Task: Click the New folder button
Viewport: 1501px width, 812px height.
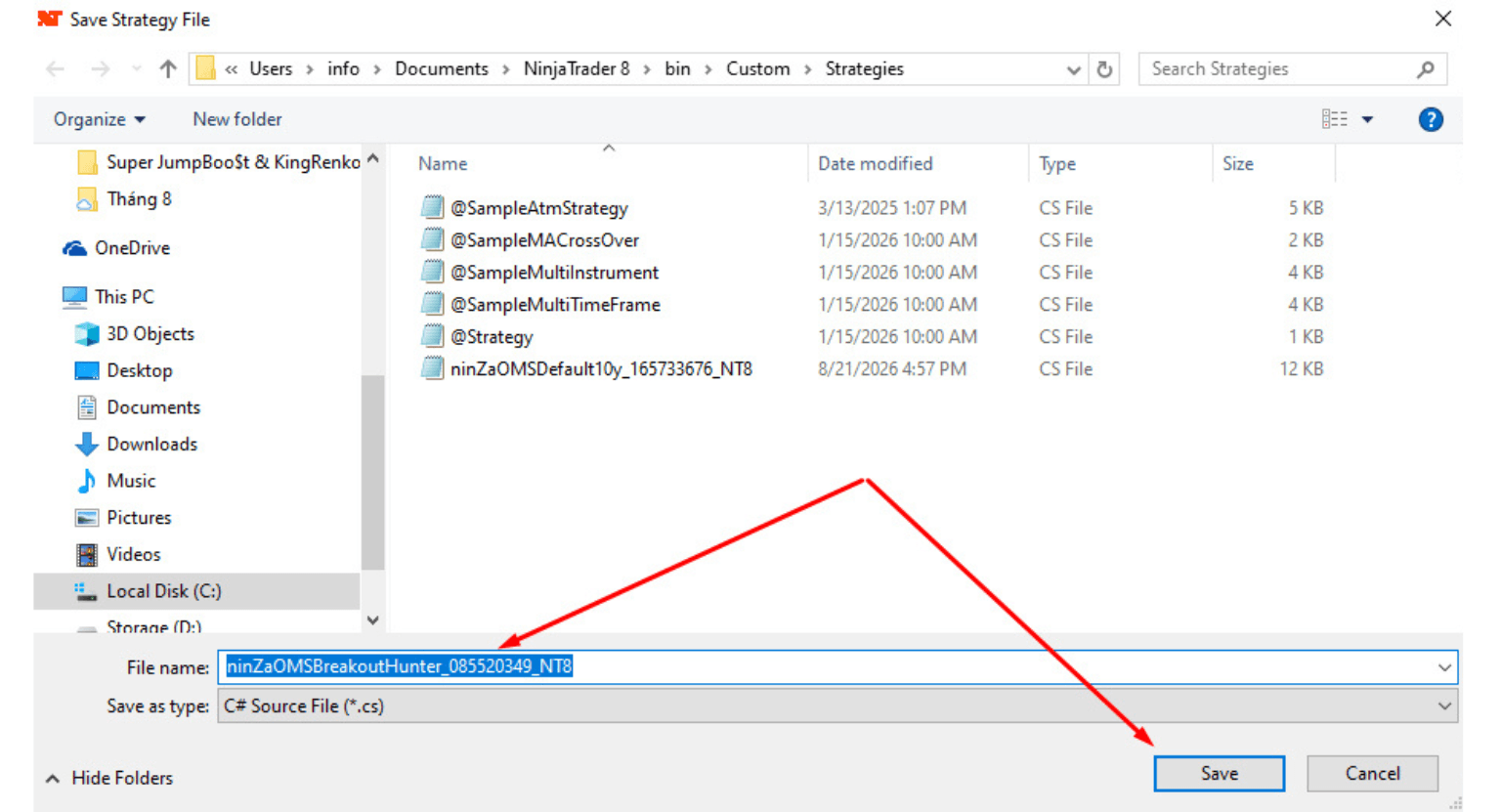Action: [x=237, y=119]
